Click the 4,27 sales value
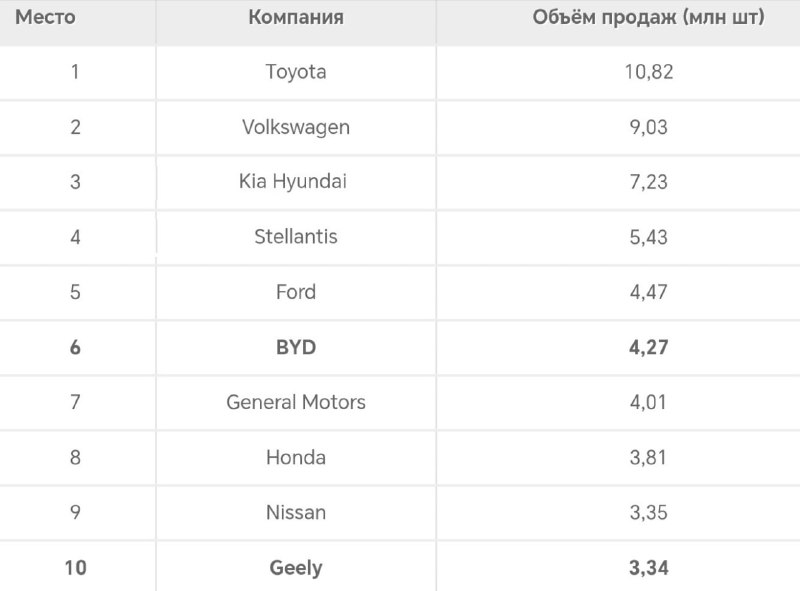The height and width of the screenshot is (591, 800). click(x=648, y=348)
